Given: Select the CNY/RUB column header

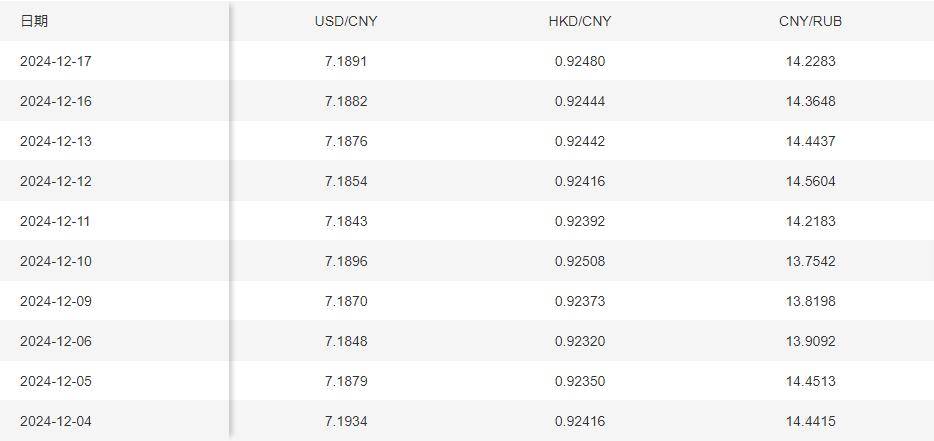Looking at the screenshot, I should tap(810, 21).
